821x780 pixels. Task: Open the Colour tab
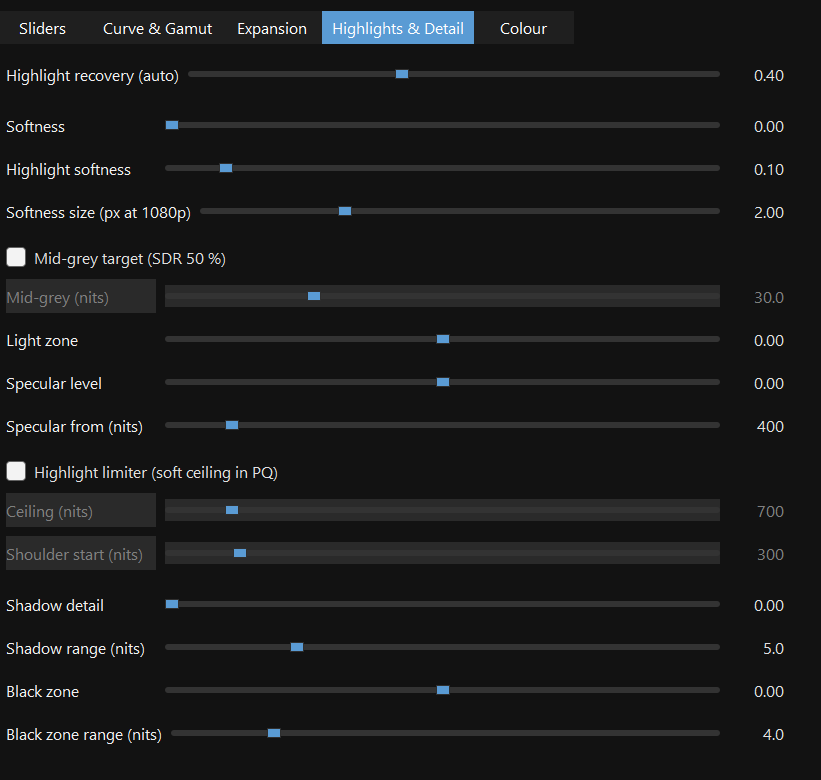click(524, 28)
